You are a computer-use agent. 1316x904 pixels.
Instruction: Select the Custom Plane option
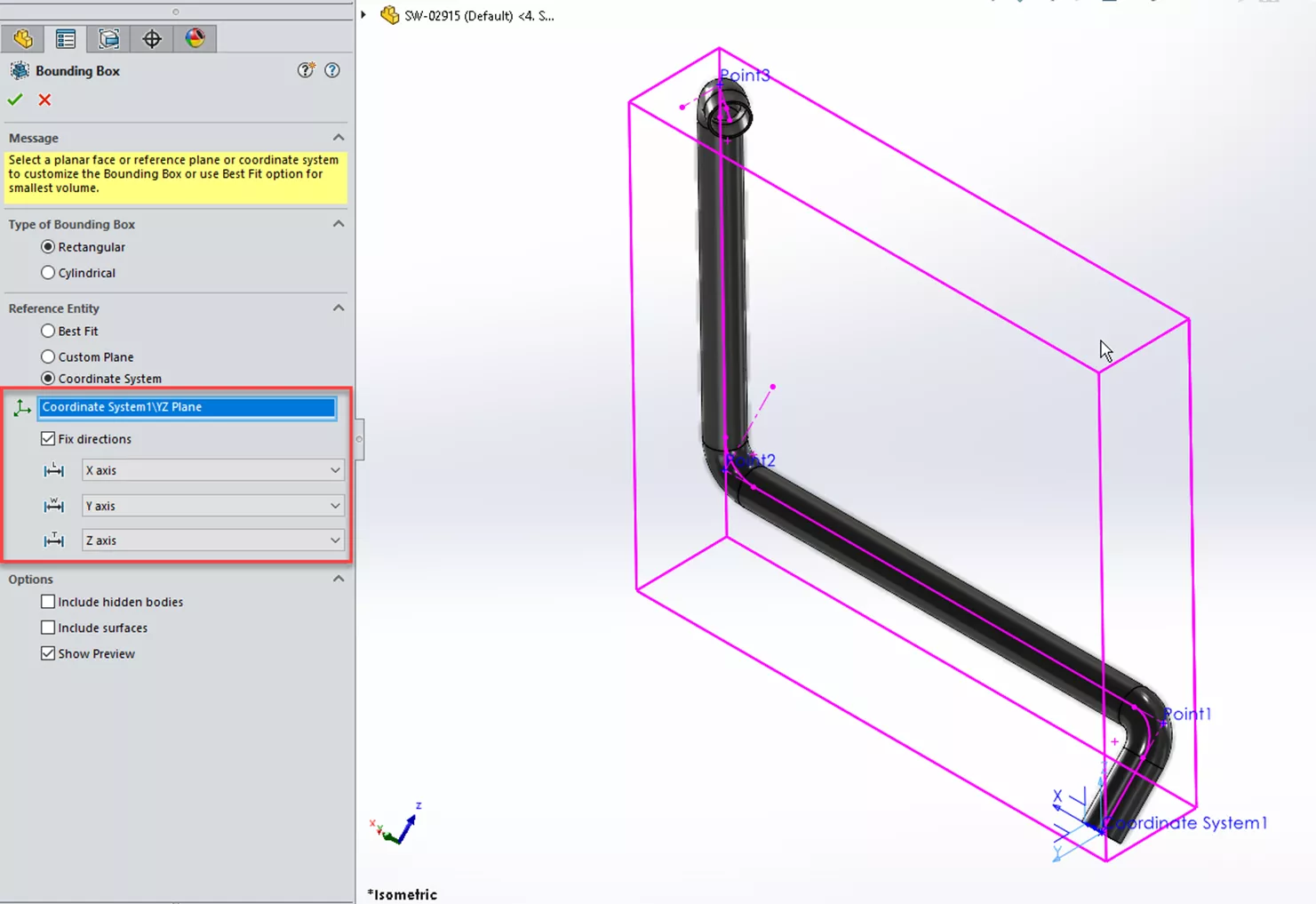(48, 356)
